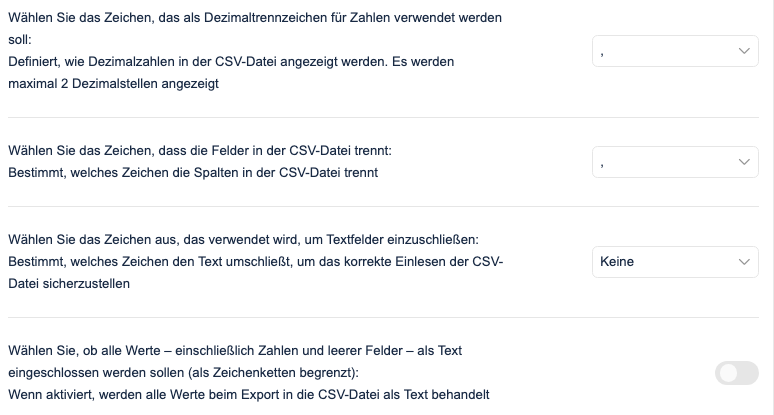Click the heading about enclosing Textfelder

243,240
